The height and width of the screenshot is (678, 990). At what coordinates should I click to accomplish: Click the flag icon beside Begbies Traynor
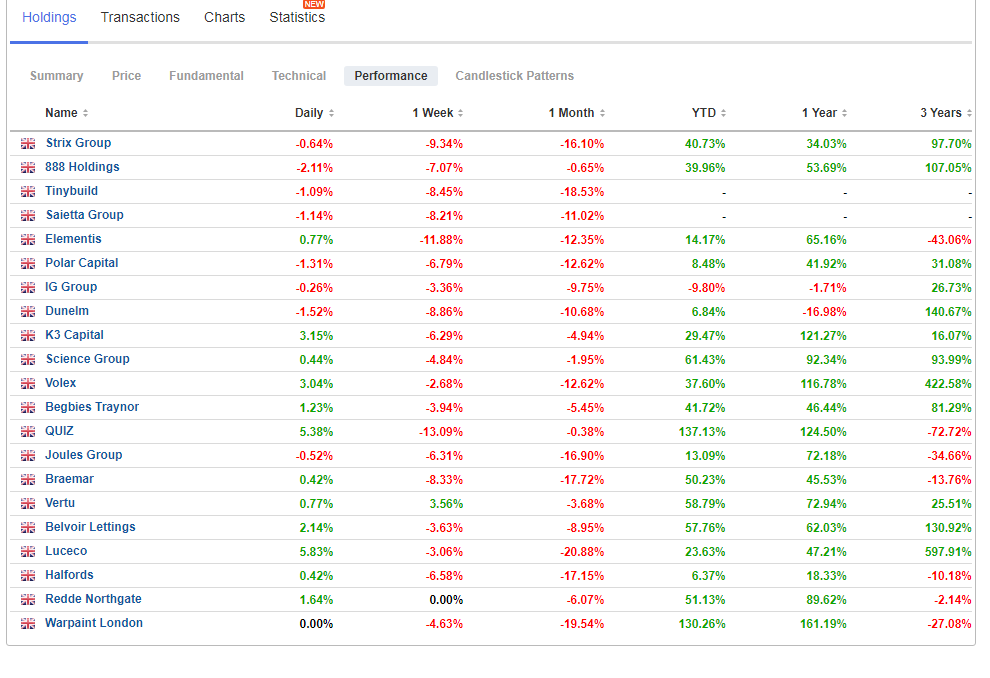point(28,407)
